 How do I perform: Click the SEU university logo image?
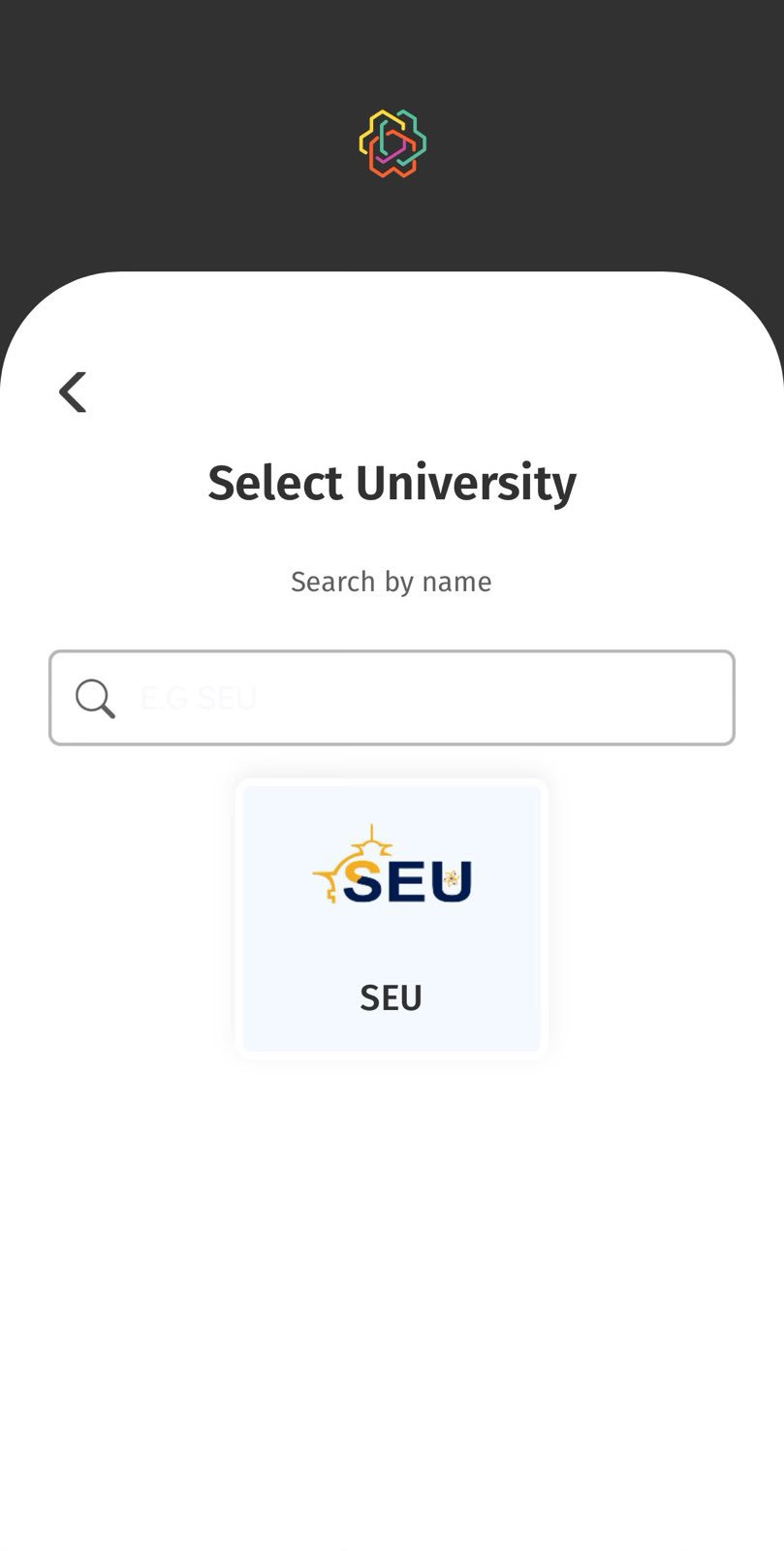[392, 868]
